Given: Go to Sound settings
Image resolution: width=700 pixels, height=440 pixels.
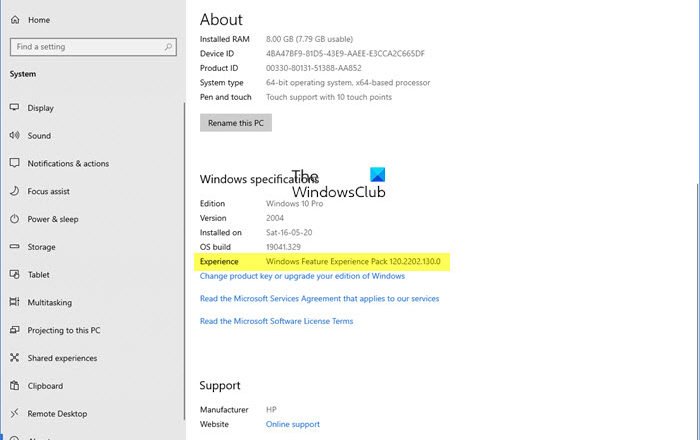Looking at the screenshot, I should tap(39, 136).
